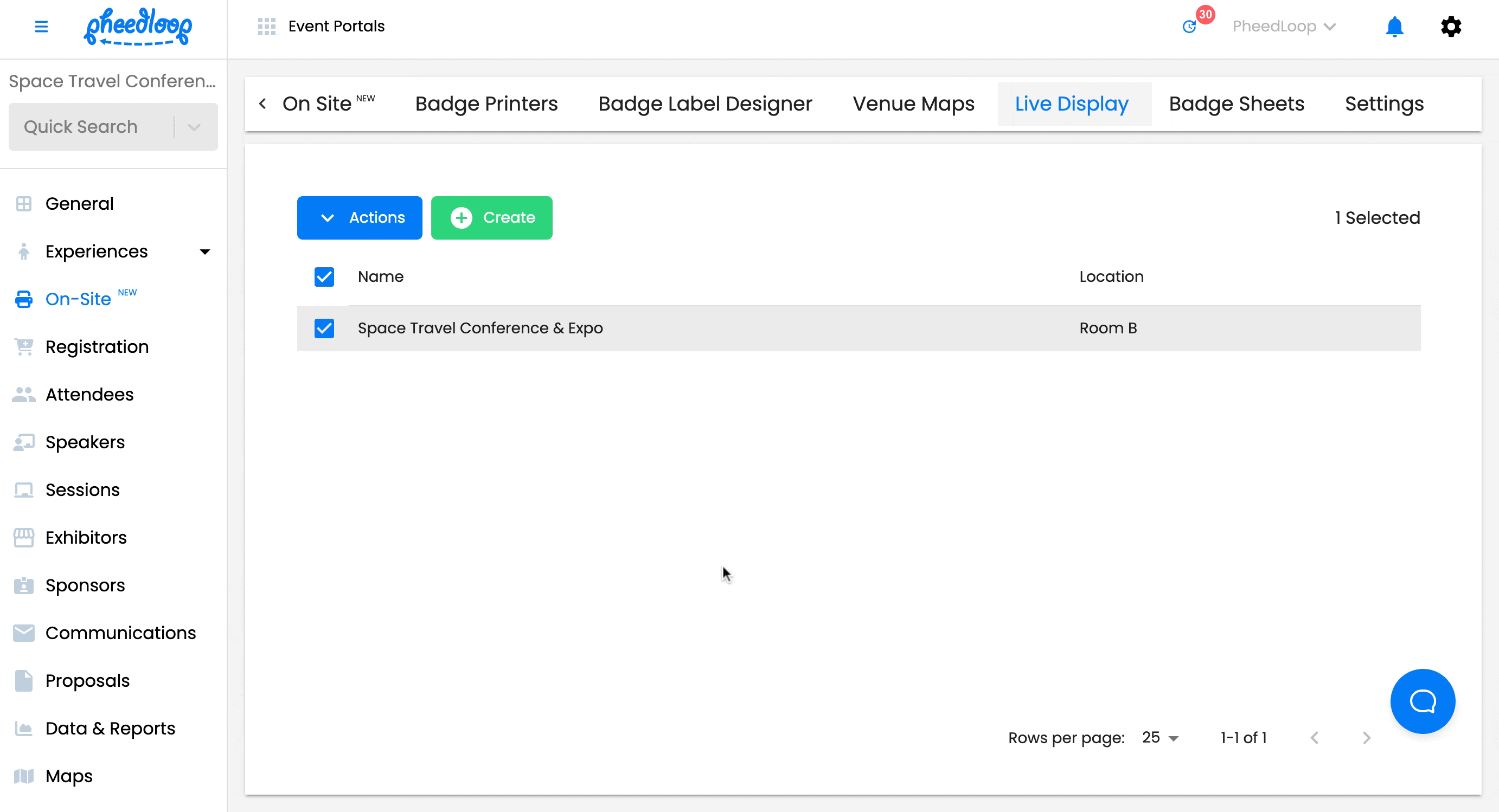The width and height of the screenshot is (1499, 812).
Task: Click the Create button
Action: (x=491, y=217)
